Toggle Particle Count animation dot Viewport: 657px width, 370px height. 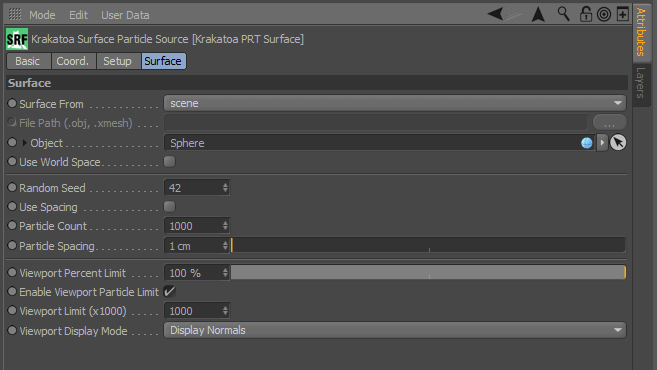pos(12,225)
